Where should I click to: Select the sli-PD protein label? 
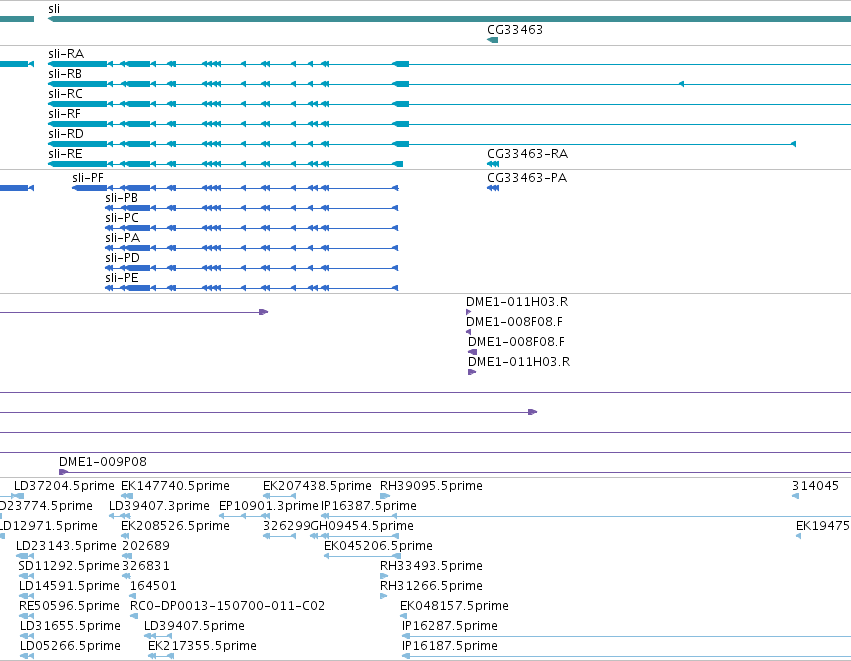(x=123, y=258)
